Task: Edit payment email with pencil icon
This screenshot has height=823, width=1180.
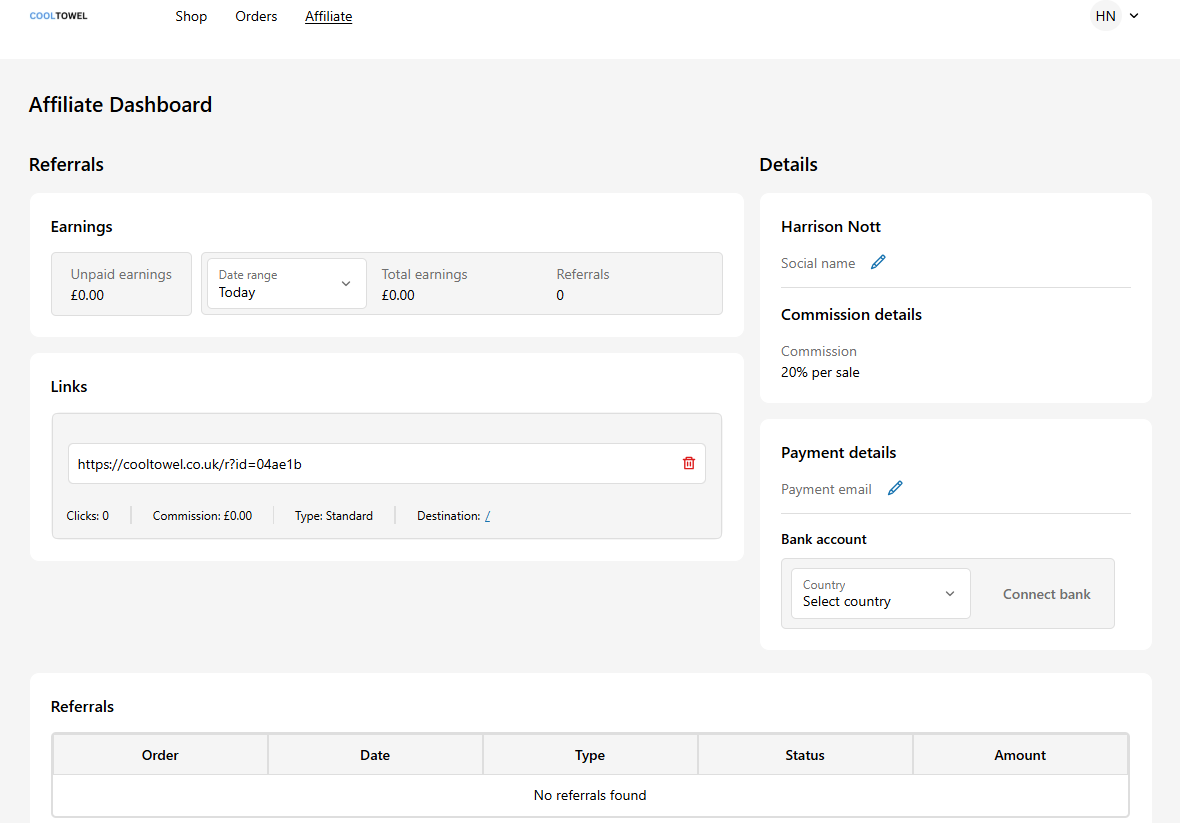Action: (895, 488)
